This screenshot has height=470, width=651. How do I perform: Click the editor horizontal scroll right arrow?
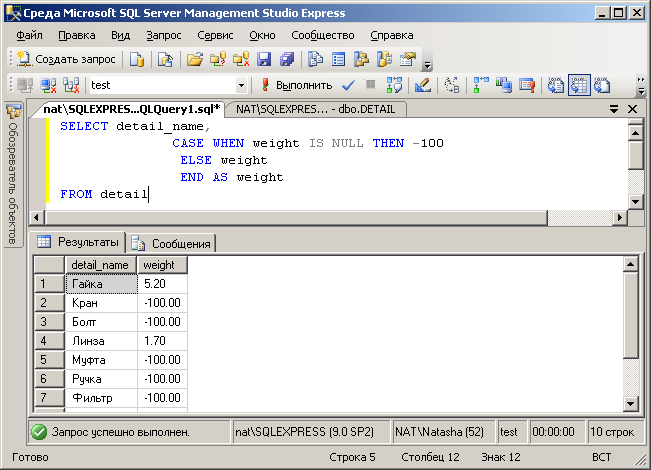tap(620, 218)
